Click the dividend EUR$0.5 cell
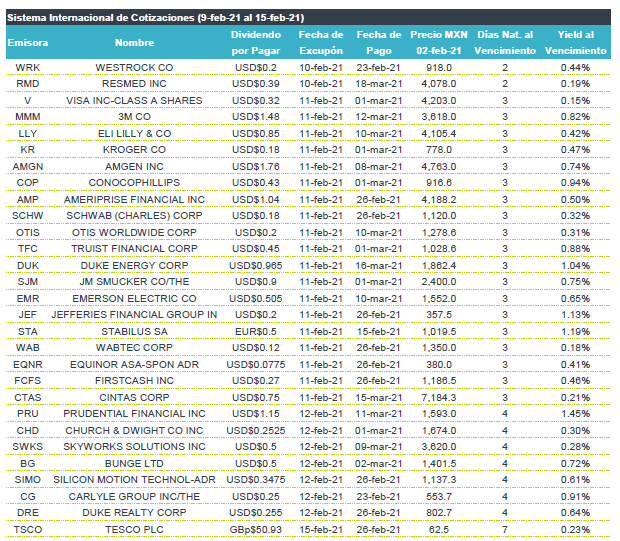The height and width of the screenshot is (541, 620). coord(256,332)
